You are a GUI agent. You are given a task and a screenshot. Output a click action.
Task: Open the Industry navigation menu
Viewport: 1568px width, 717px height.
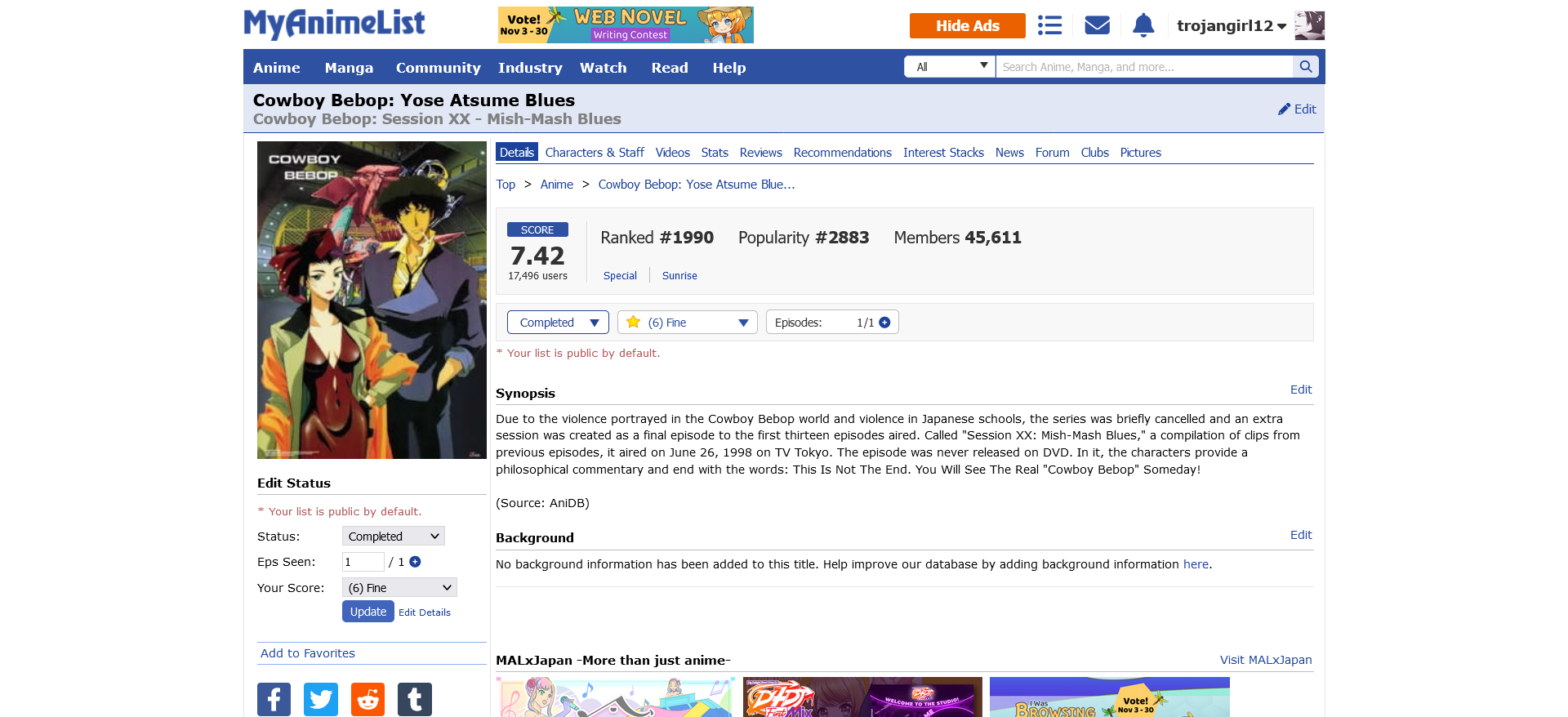(530, 68)
